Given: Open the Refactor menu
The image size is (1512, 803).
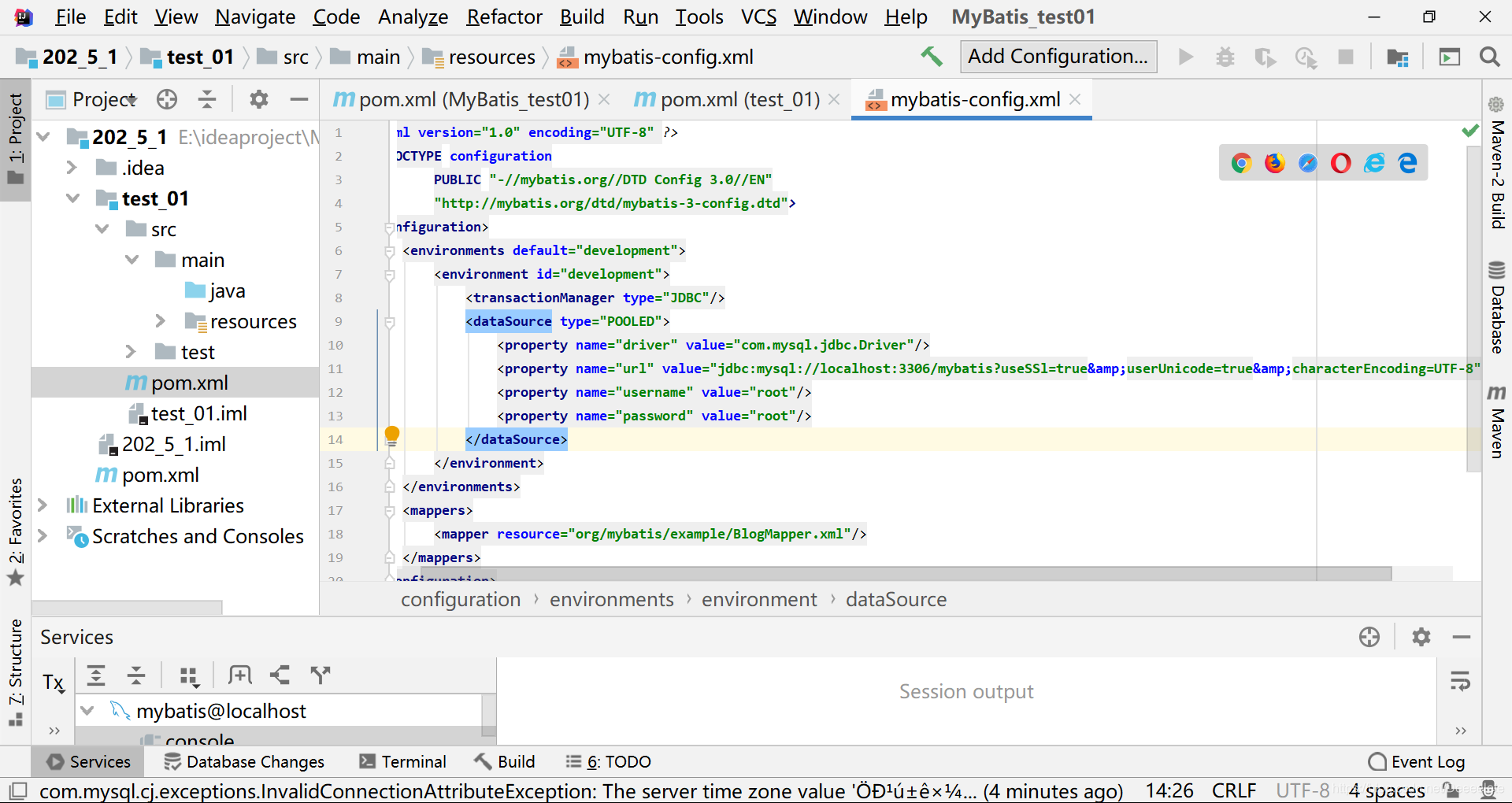Looking at the screenshot, I should [504, 17].
